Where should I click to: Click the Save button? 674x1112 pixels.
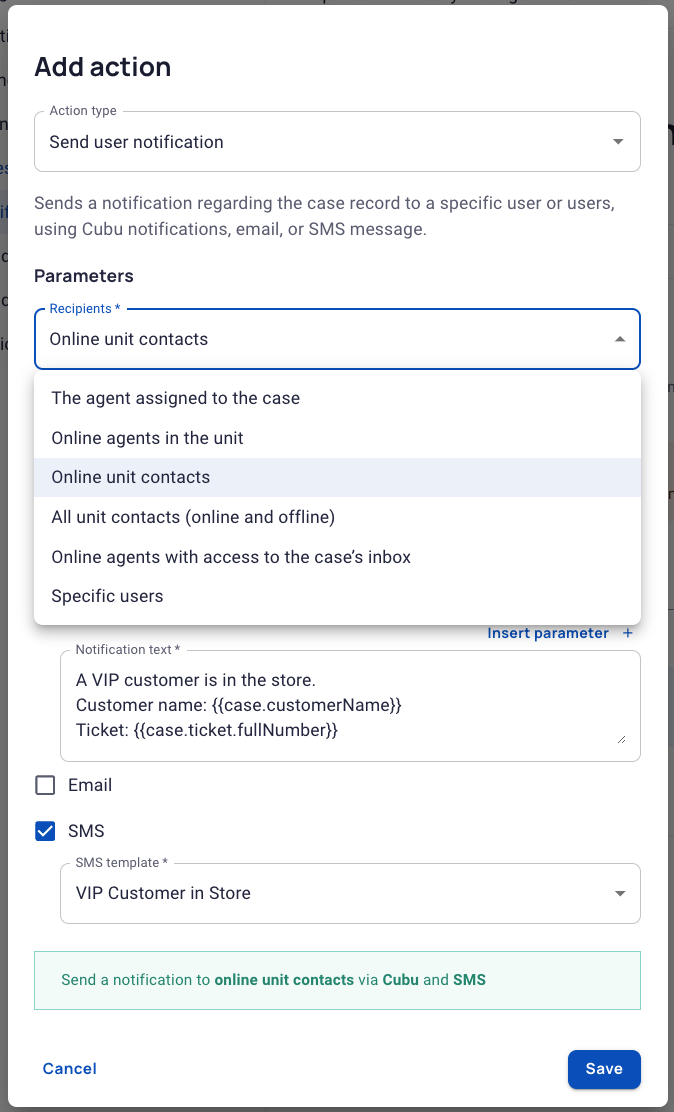[604, 1069]
